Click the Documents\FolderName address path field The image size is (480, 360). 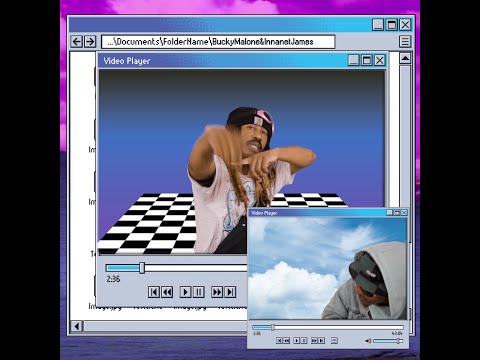click(x=218, y=42)
